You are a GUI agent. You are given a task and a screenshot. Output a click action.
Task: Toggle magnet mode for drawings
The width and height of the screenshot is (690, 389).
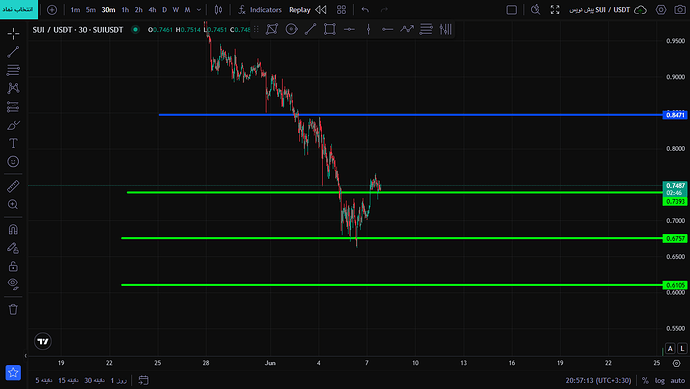coord(13,229)
